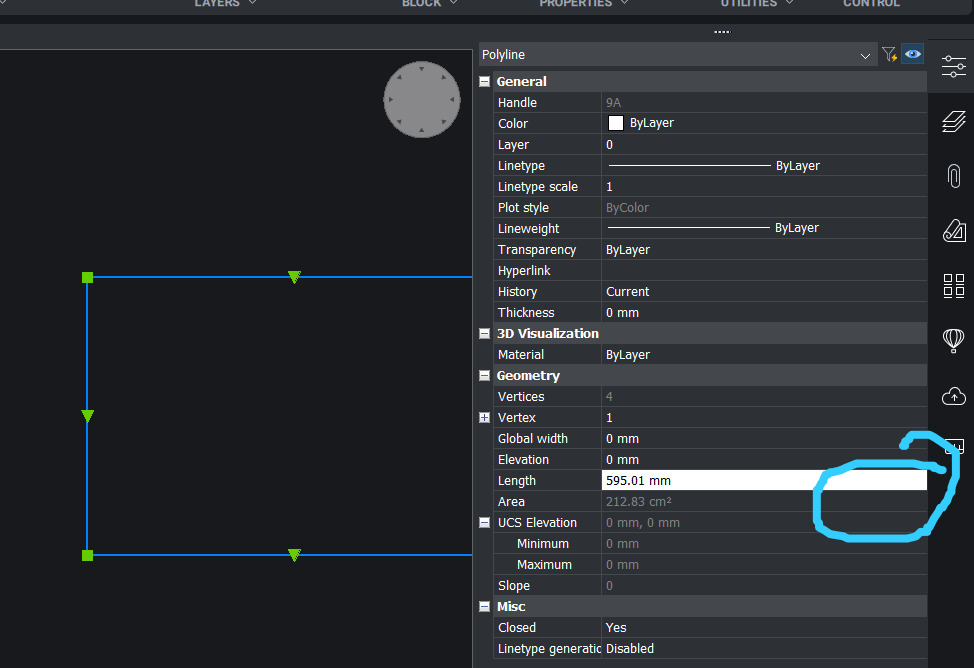Expand the Vertex property row

(x=485, y=418)
